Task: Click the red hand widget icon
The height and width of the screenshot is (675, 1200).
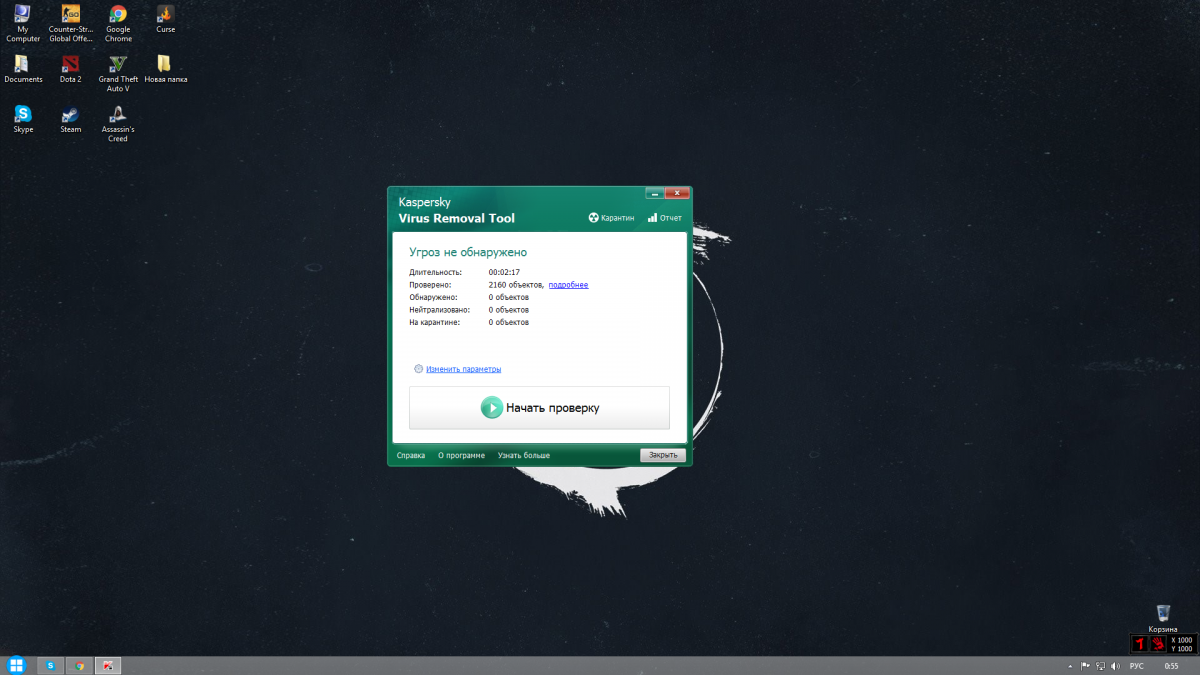Action: 1157,644
